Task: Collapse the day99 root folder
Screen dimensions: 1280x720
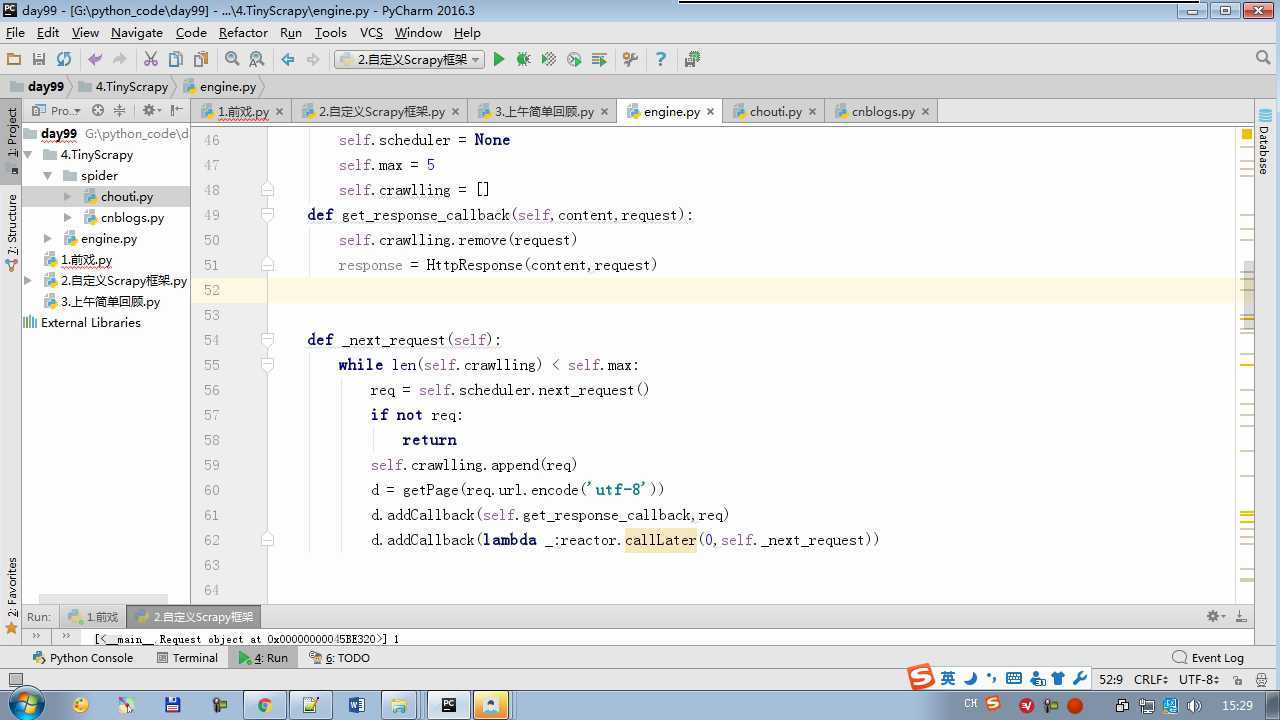Action: pos(28,133)
